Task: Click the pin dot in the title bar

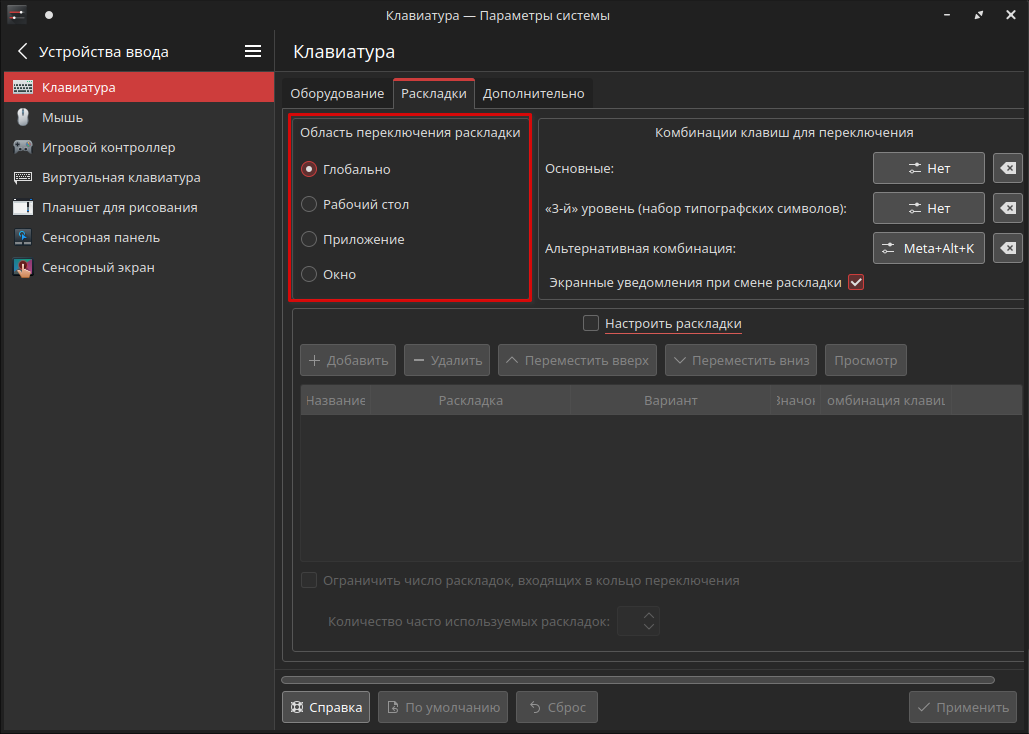Action: 49,14
